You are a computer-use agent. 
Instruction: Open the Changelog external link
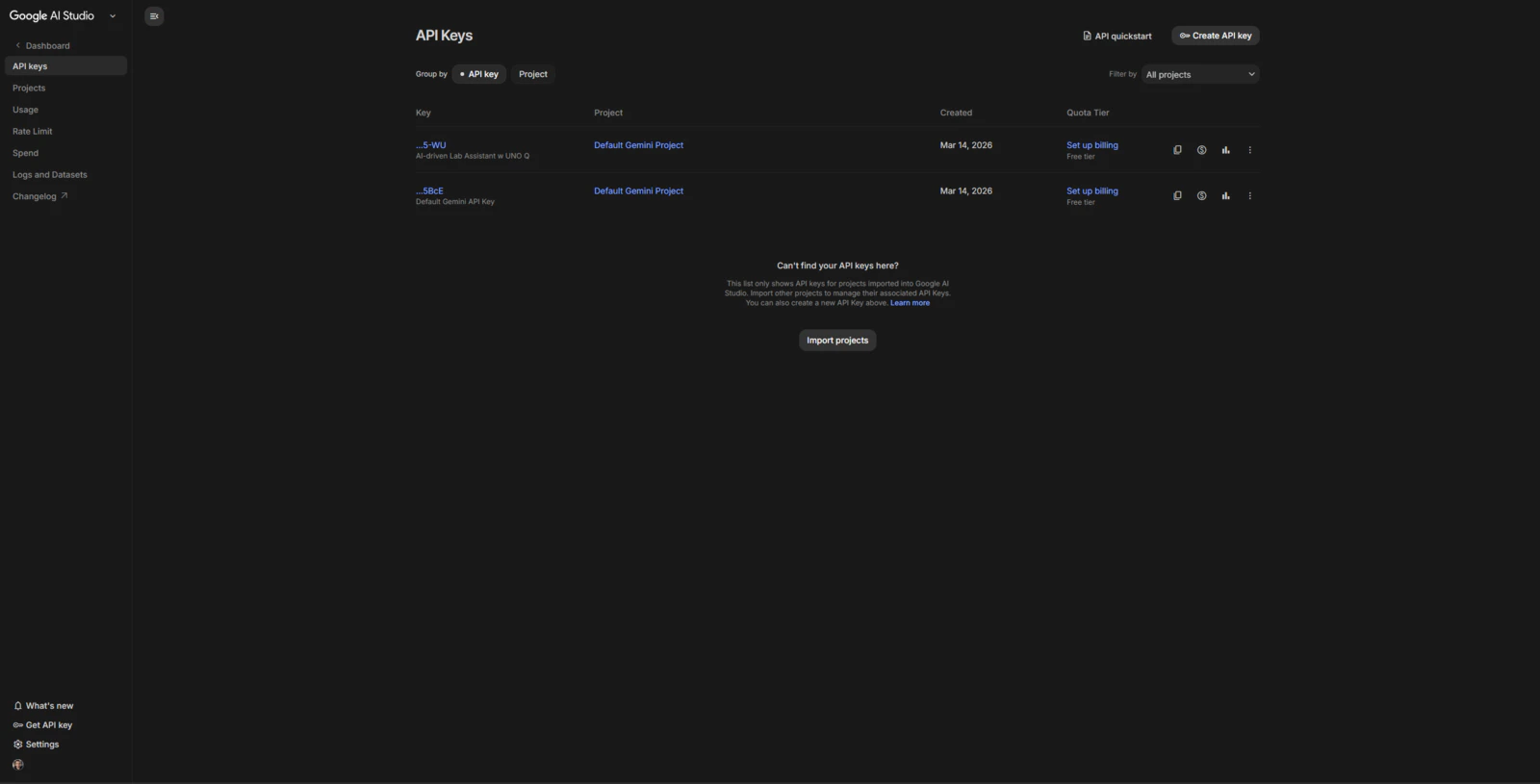(40, 196)
